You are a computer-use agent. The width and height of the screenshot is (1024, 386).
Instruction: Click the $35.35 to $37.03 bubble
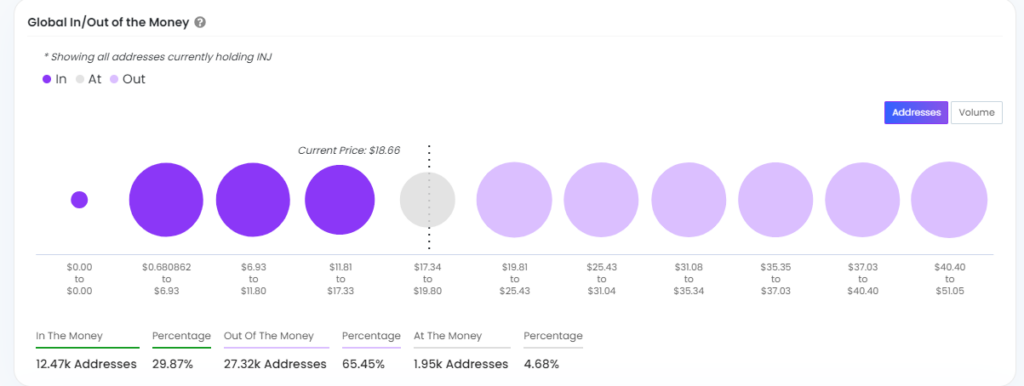775,200
